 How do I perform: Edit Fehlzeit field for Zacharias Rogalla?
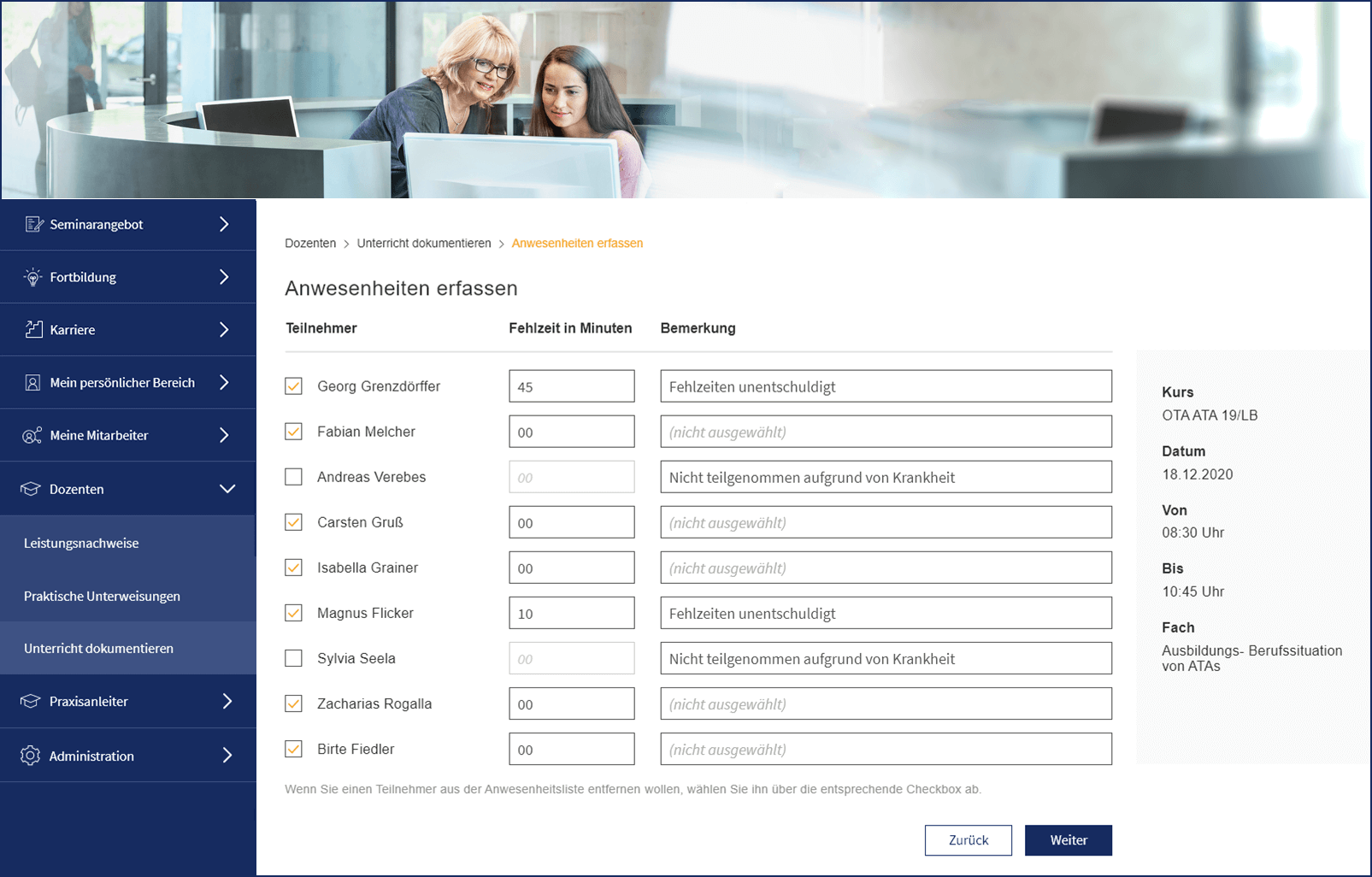coord(572,703)
